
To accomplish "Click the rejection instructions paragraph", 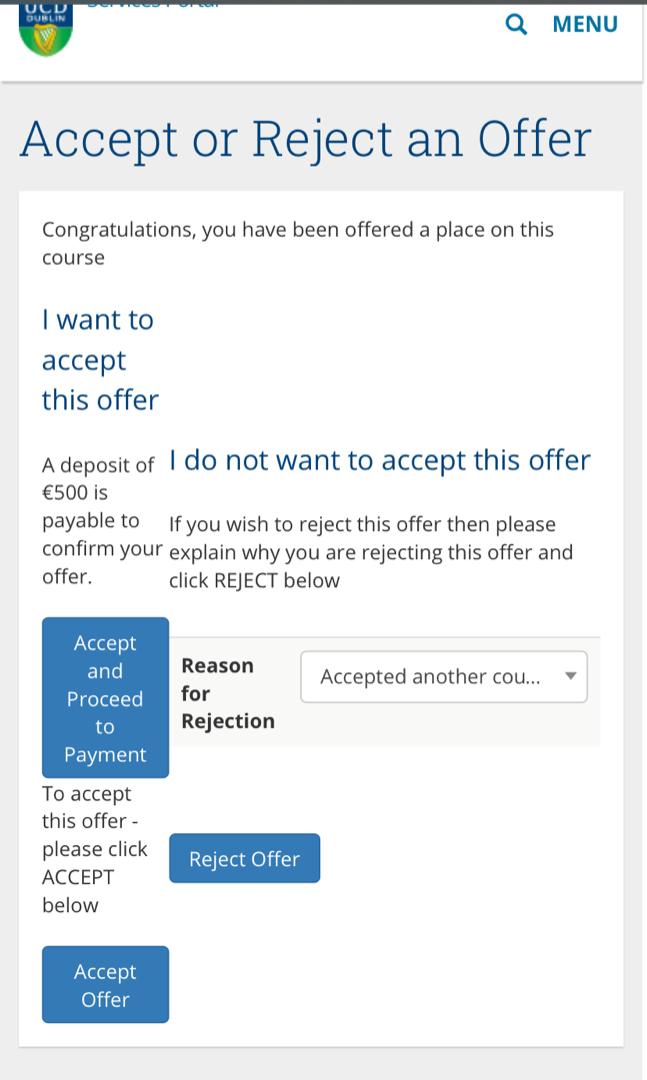I will pyautogui.click(x=371, y=552).
